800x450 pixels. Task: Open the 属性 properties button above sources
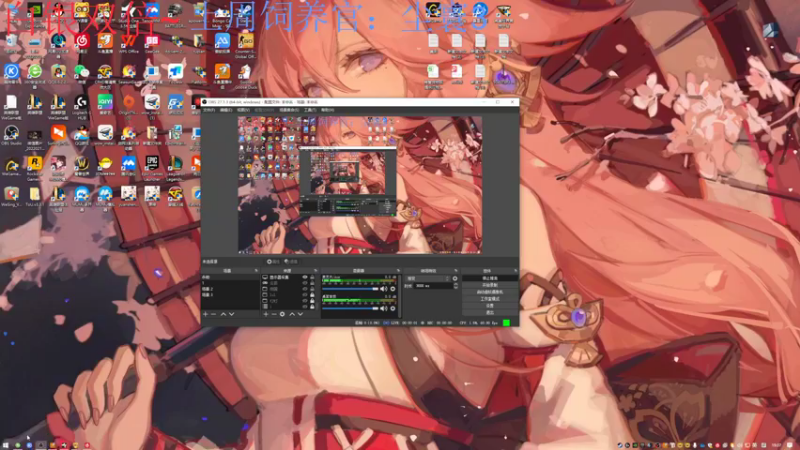pos(273,262)
